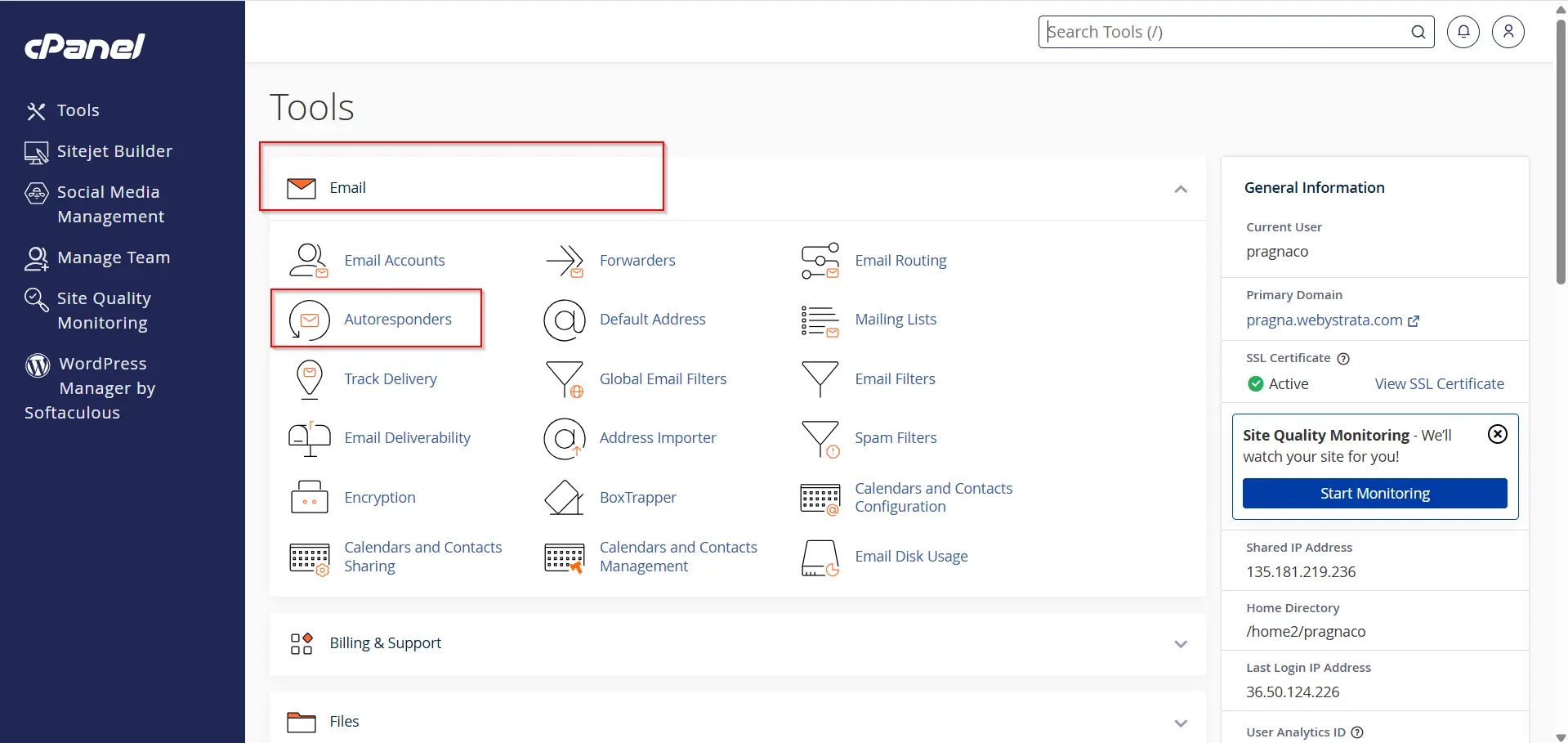The height and width of the screenshot is (743, 1568).
Task: Expand the Files section chevron
Action: pyautogui.click(x=1181, y=723)
